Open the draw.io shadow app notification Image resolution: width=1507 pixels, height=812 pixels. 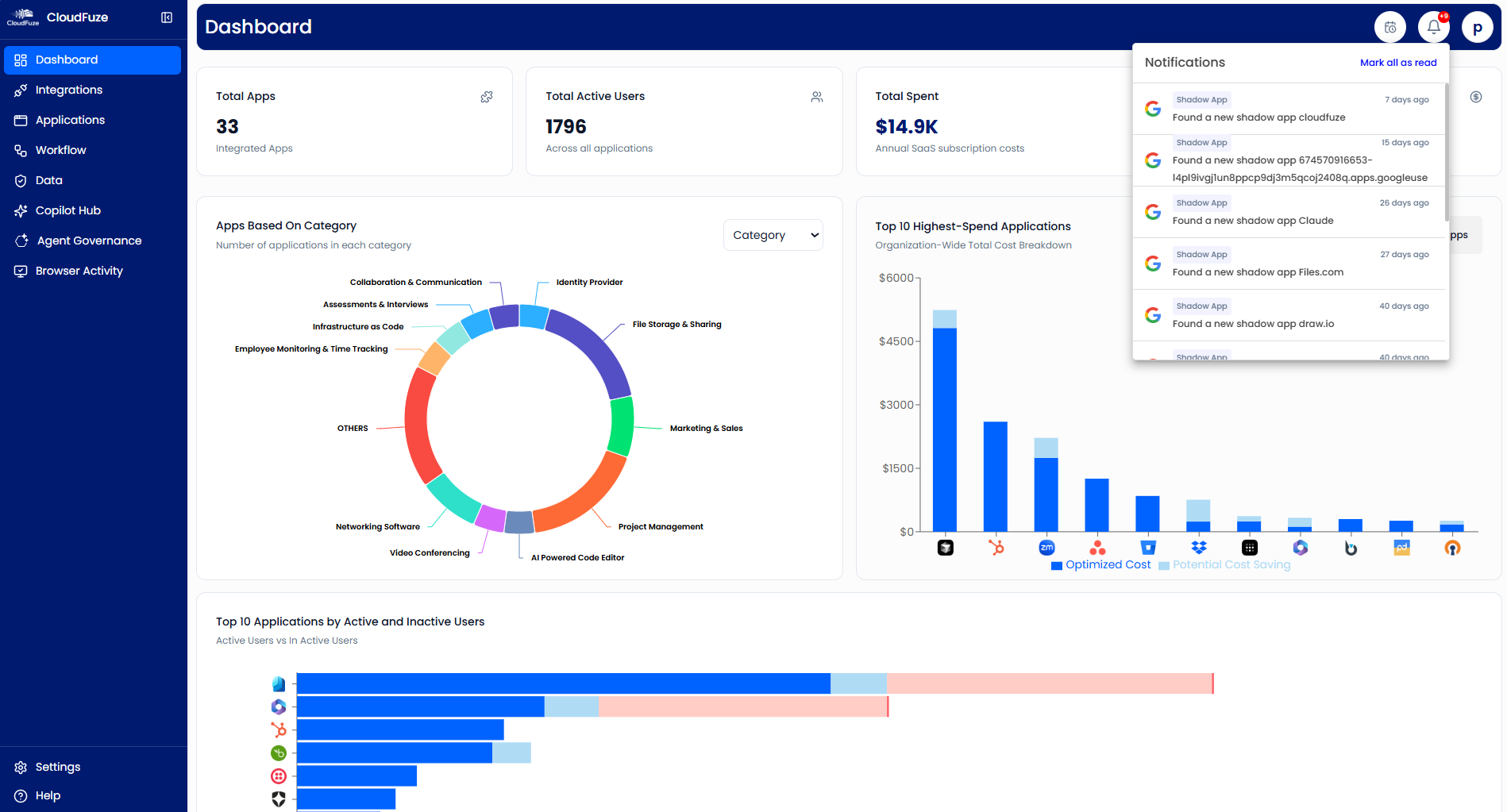[1288, 315]
